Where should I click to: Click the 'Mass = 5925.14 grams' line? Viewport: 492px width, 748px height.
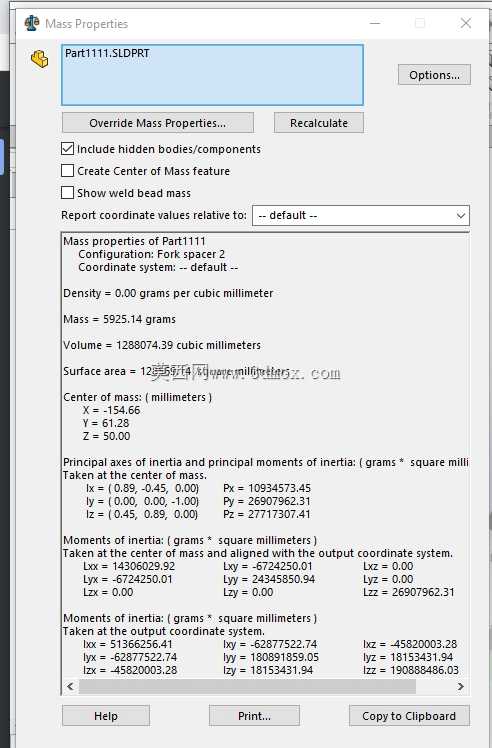point(119,319)
